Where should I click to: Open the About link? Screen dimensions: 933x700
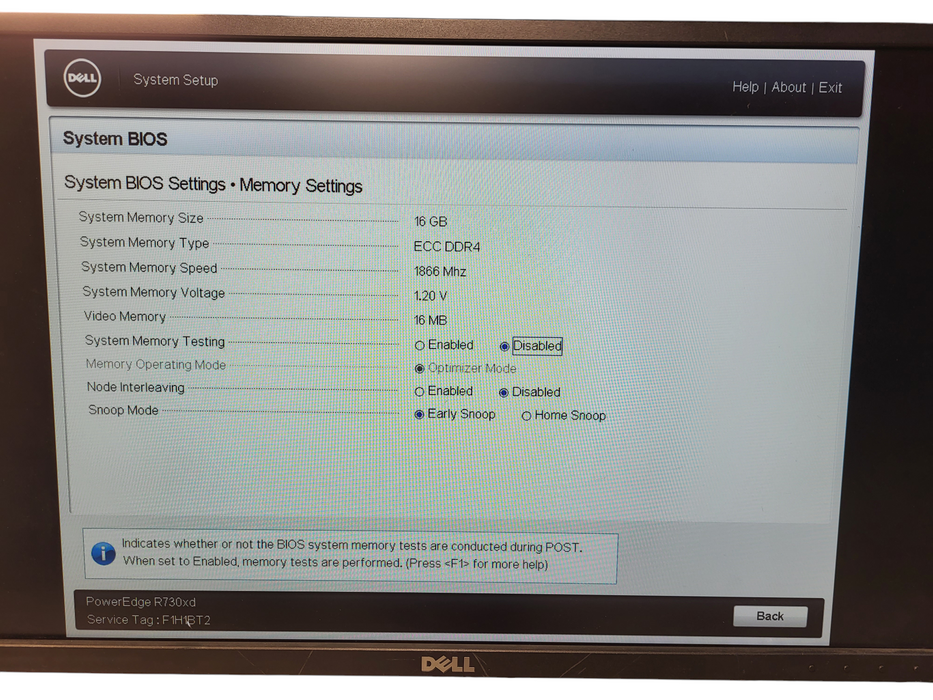pos(788,88)
